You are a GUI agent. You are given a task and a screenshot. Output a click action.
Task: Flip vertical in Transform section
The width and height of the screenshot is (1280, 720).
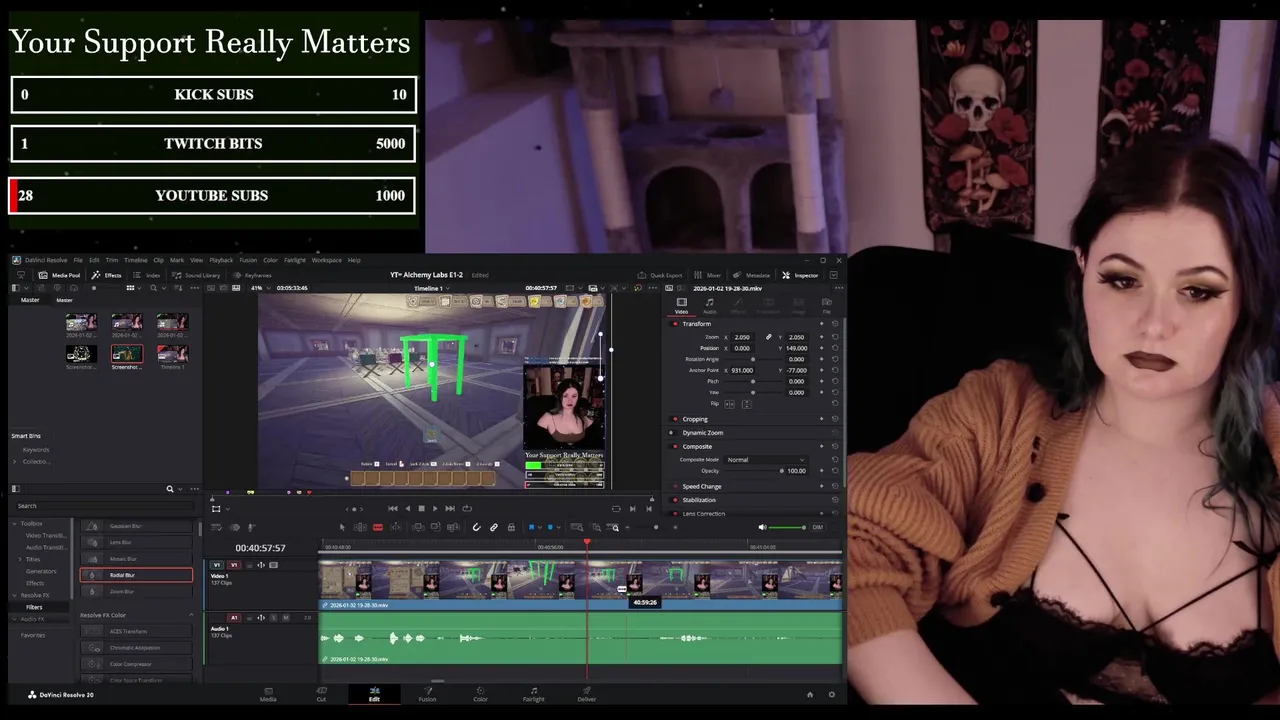pos(747,404)
